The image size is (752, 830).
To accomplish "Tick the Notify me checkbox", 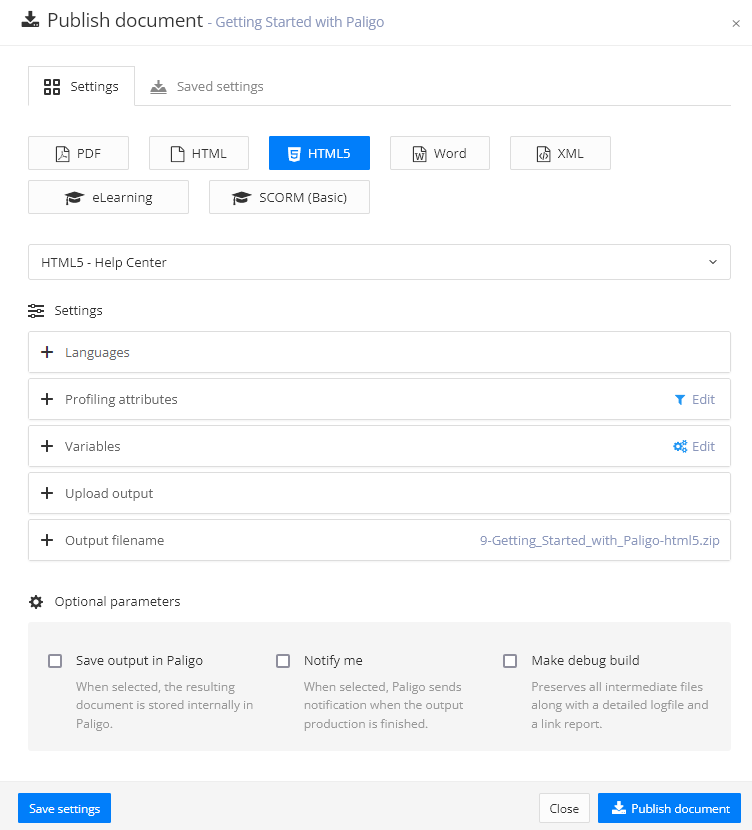I will [283, 661].
